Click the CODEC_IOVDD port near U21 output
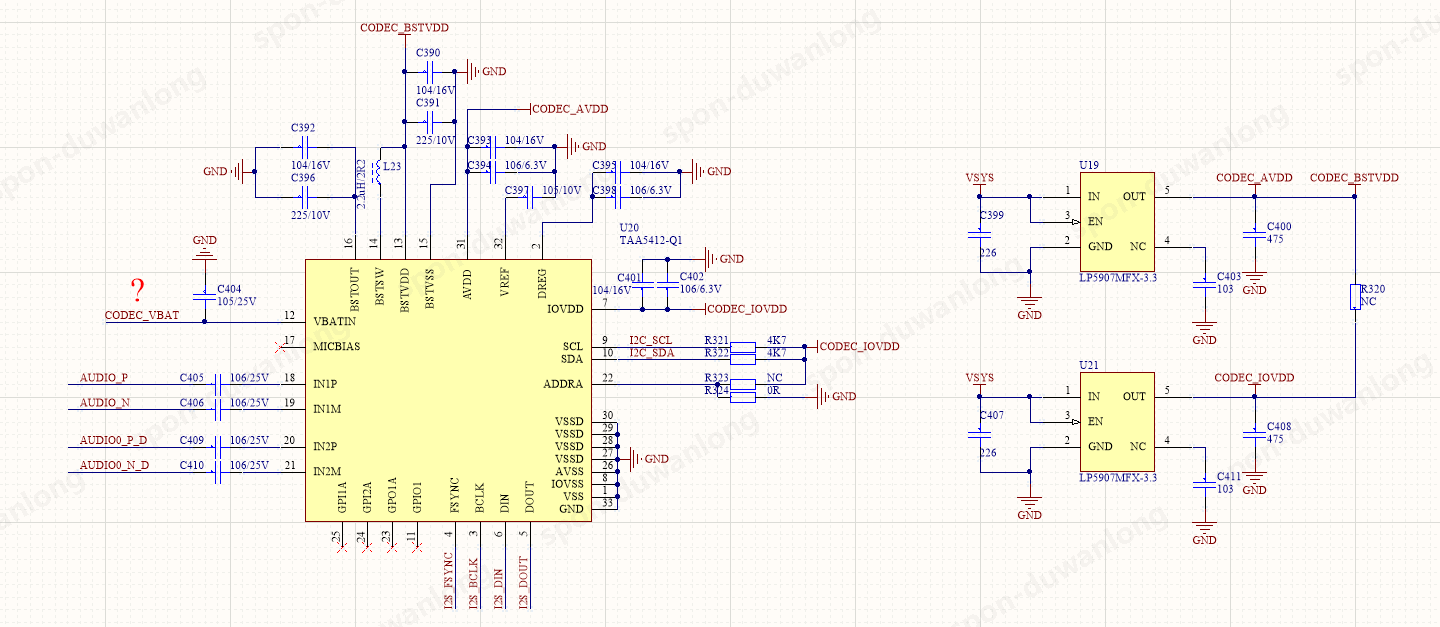 point(1254,378)
